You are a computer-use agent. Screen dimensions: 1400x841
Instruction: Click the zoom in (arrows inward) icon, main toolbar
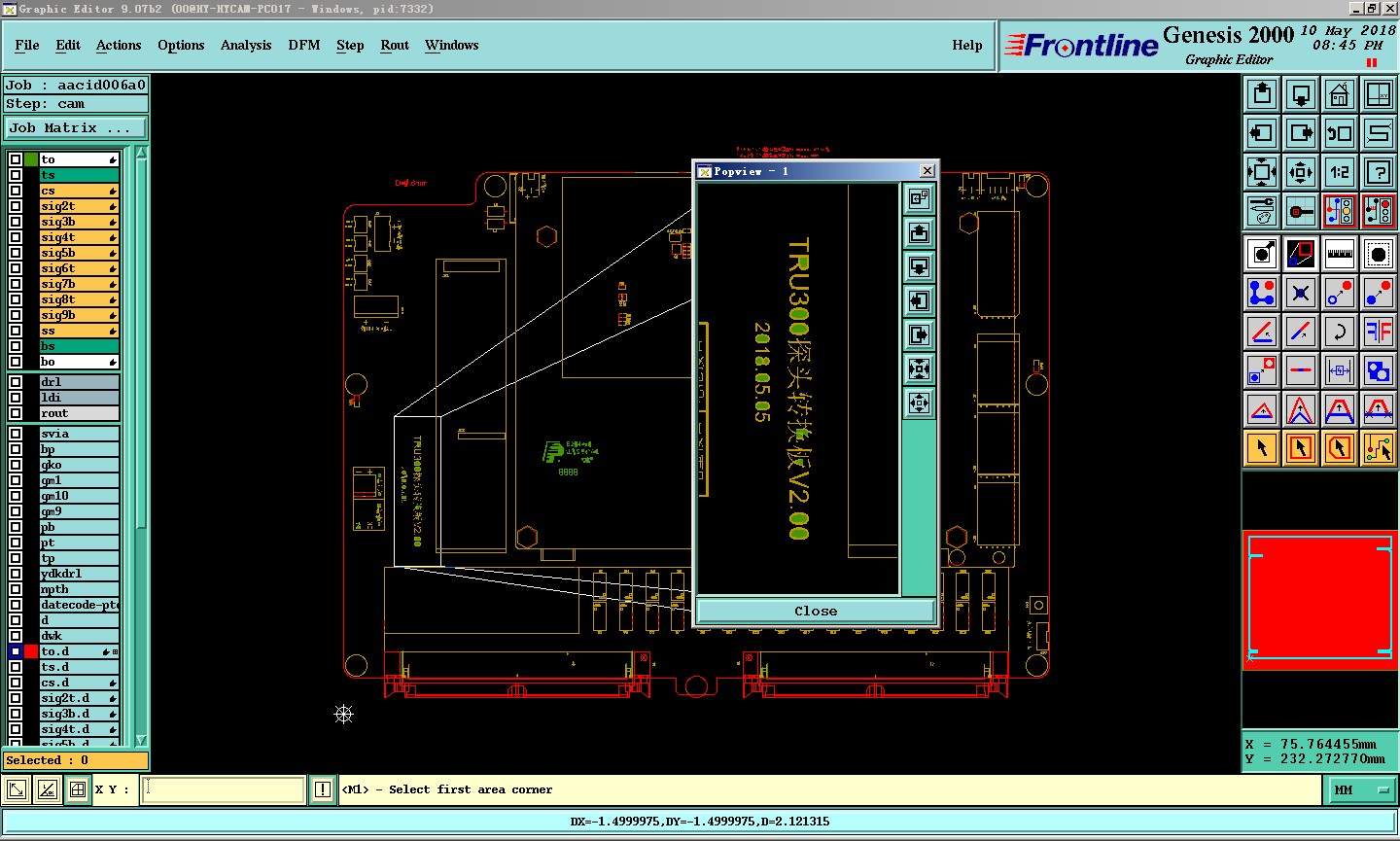1262,172
